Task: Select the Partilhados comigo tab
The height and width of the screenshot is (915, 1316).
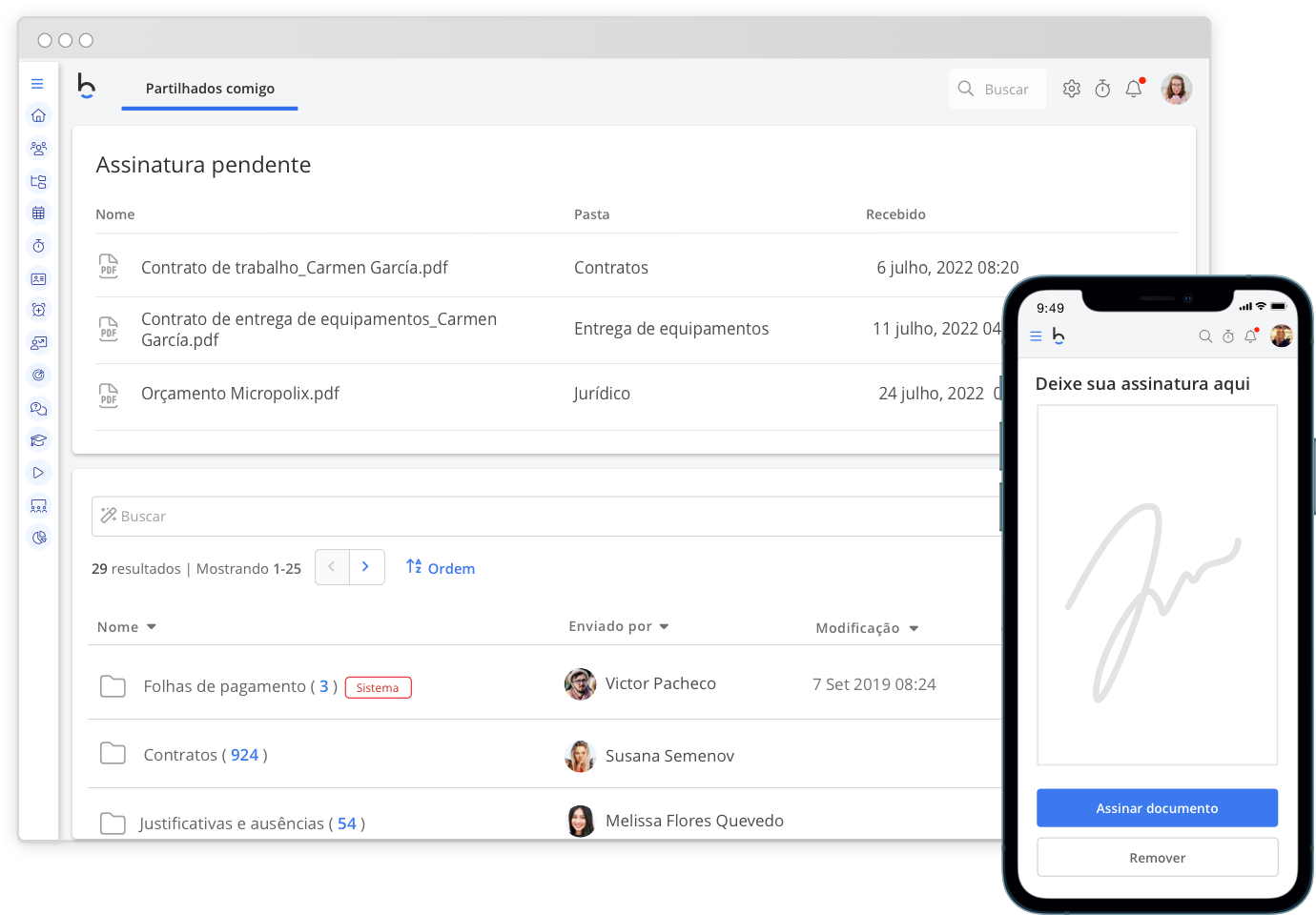Action: pyautogui.click(x=210, y=89)
